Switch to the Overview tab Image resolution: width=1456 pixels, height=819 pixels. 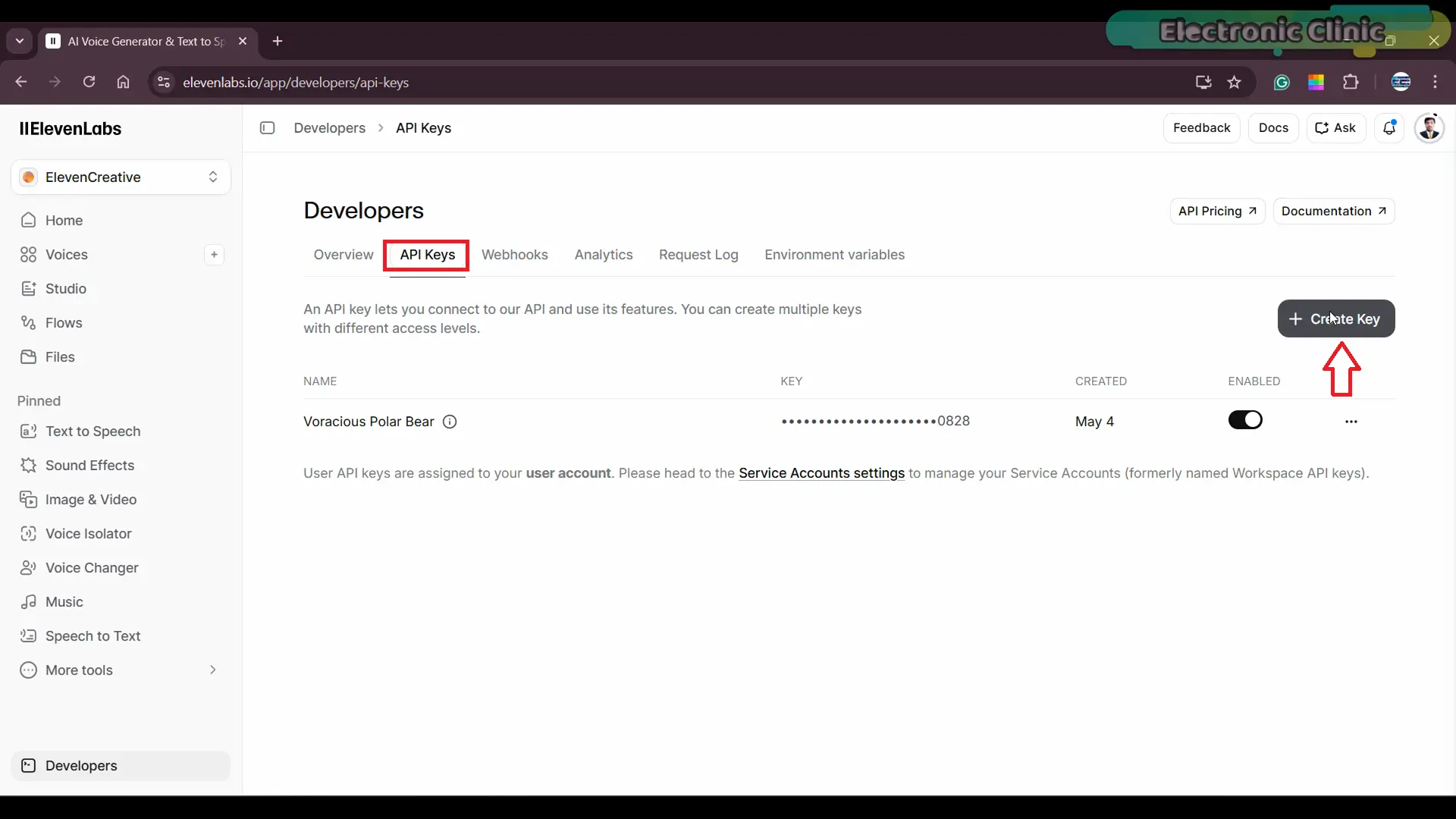(344, 255)
